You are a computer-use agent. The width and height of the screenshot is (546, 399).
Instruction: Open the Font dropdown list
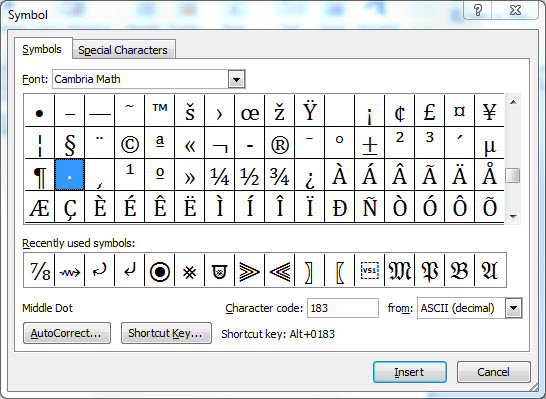[x=236, y=79]
